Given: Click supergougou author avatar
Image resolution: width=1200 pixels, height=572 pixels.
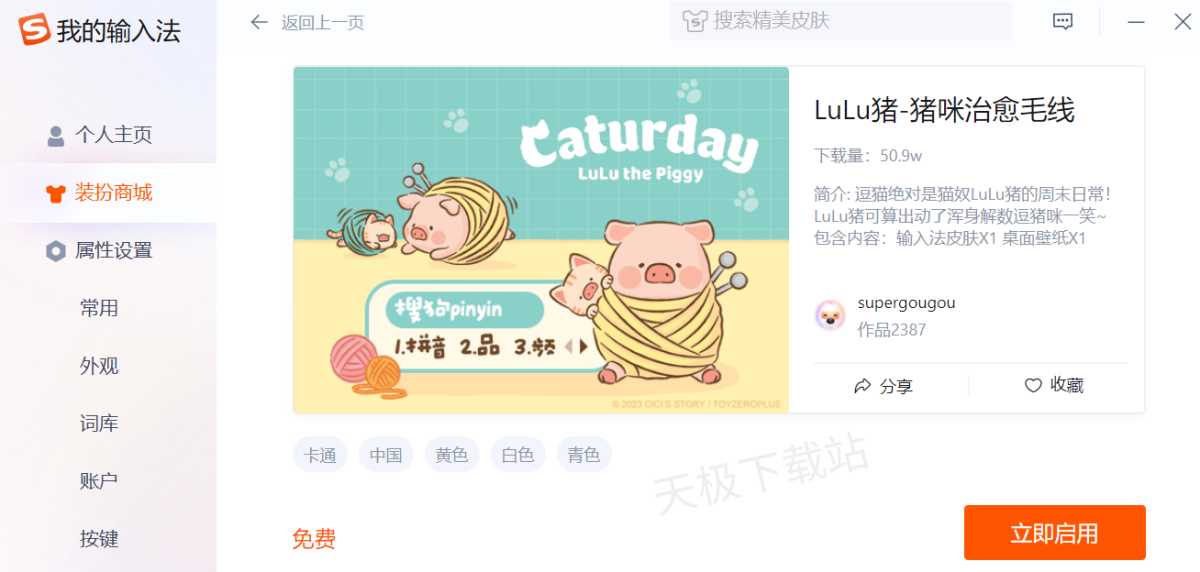Looking at the screenshot, I should click(x=830, y=316).
